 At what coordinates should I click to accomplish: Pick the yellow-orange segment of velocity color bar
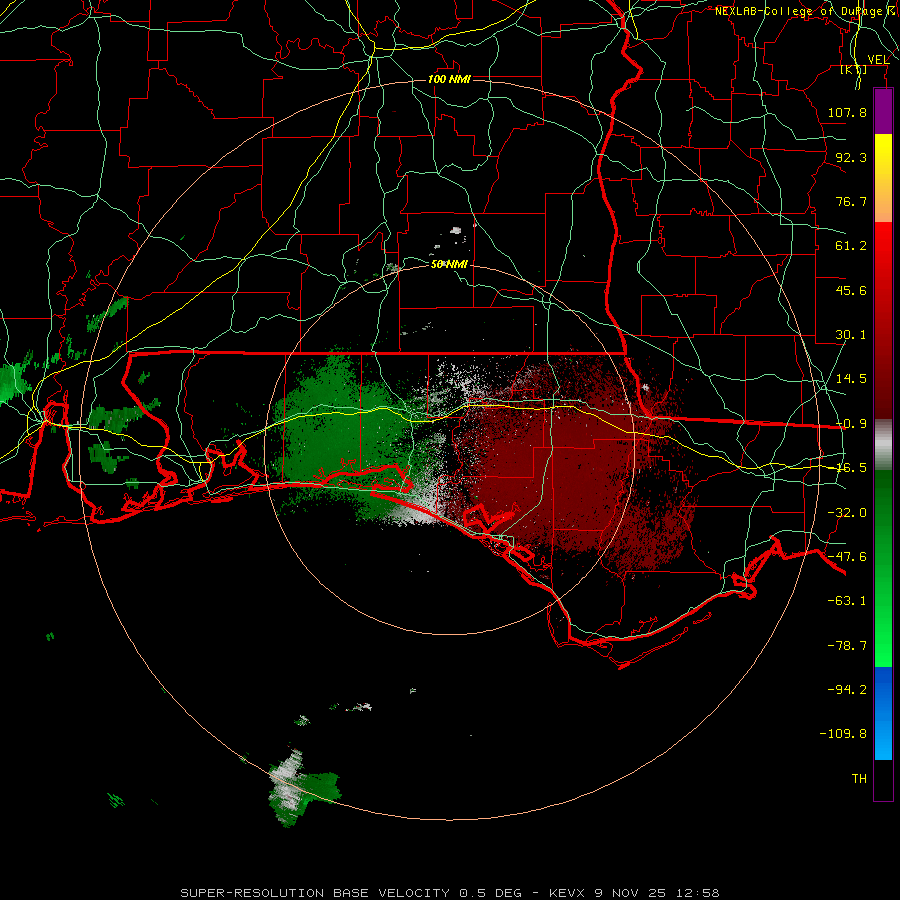[x=883, y=178]
